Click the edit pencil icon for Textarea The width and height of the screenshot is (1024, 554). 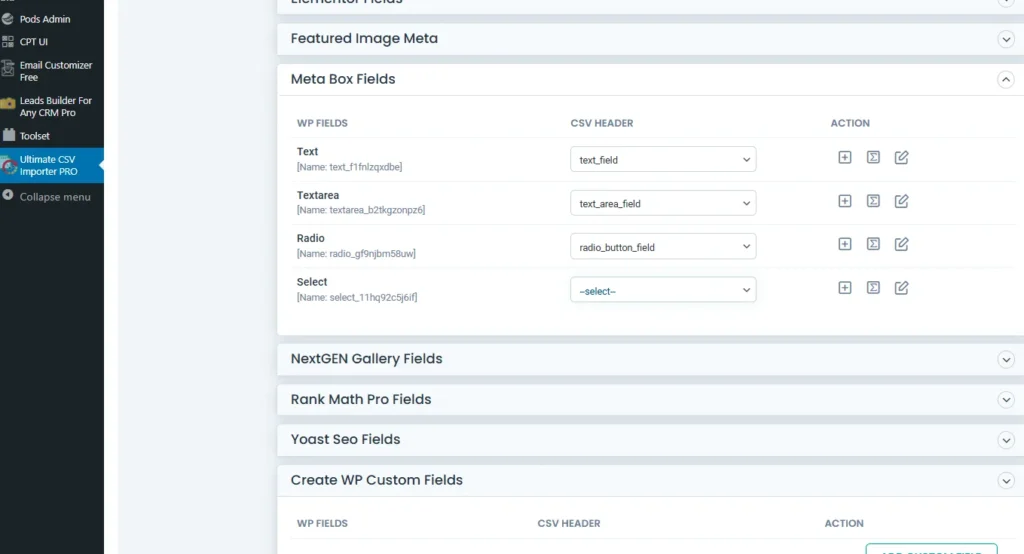[x=901, y=201]
